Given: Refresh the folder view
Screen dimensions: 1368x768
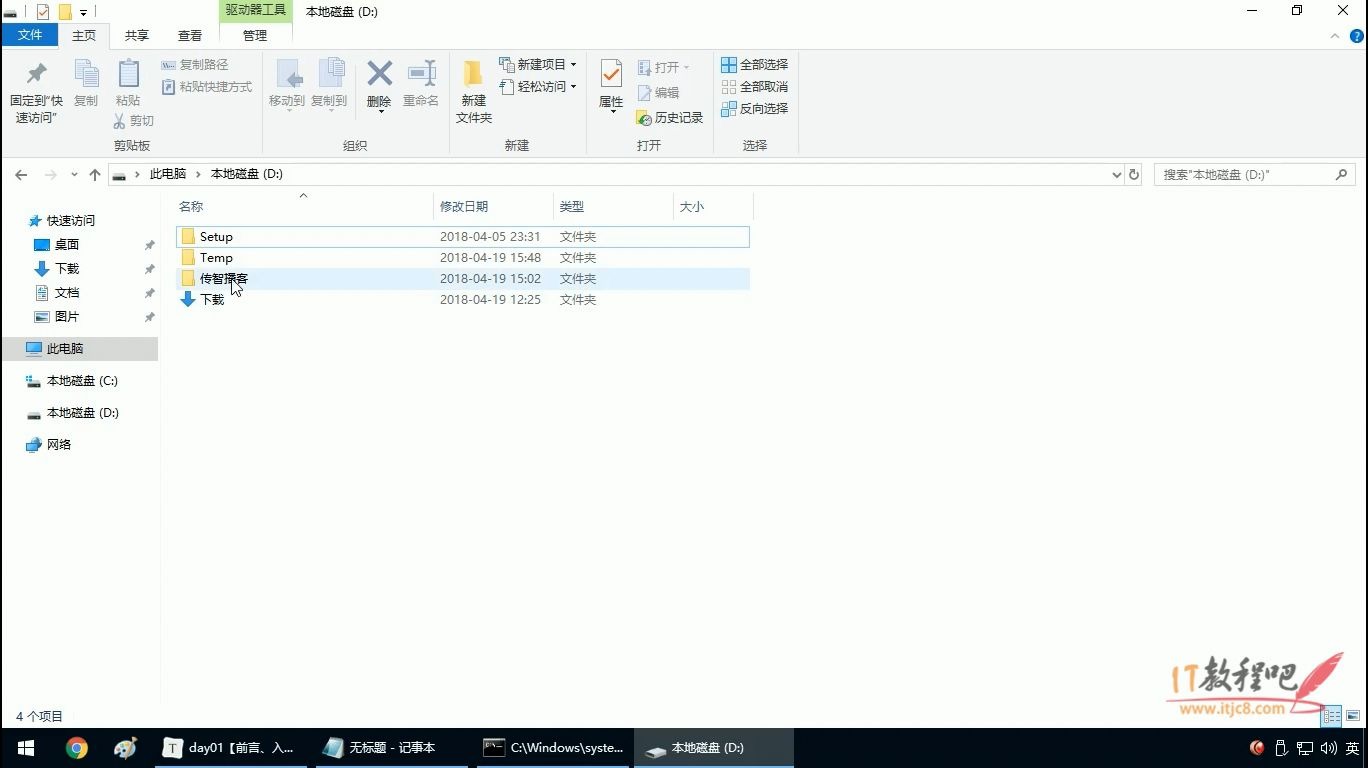Looking at the screenshot, I should tap(1133, 173).
